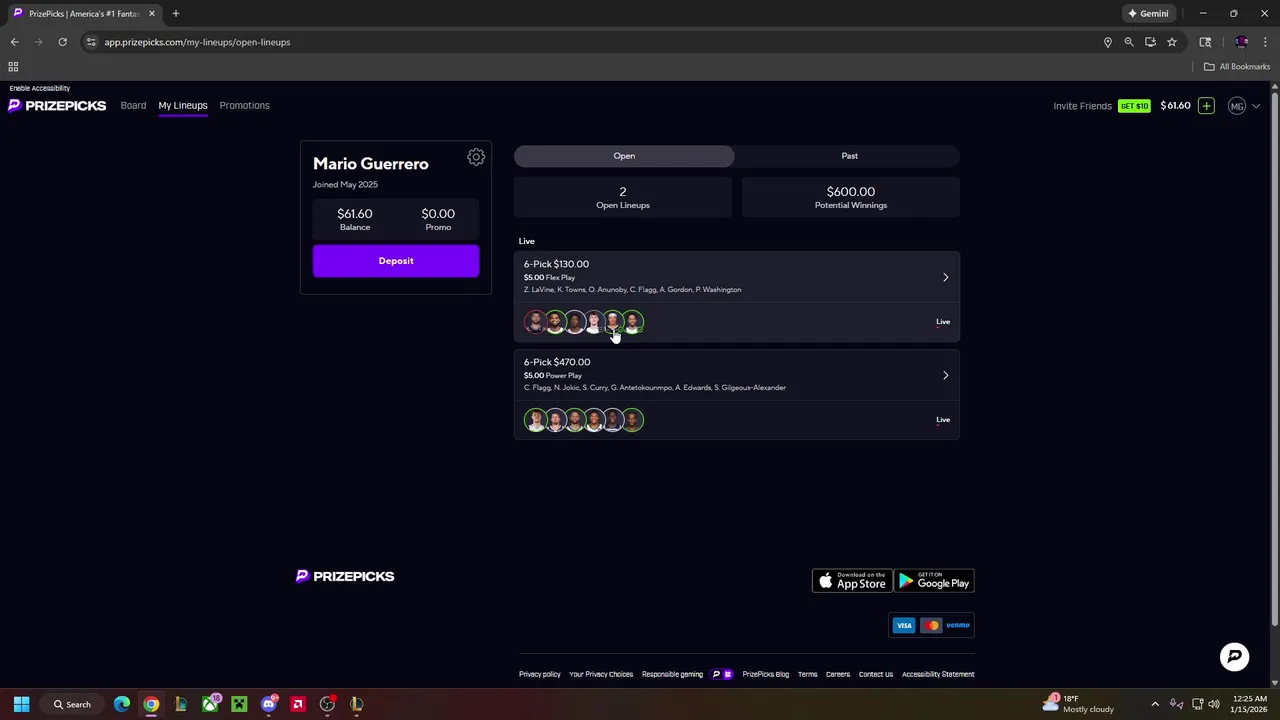Open the All Bookmarks folder
Image resolution: width=1280 pixels, height=720 pixels.
(1237, 66)
